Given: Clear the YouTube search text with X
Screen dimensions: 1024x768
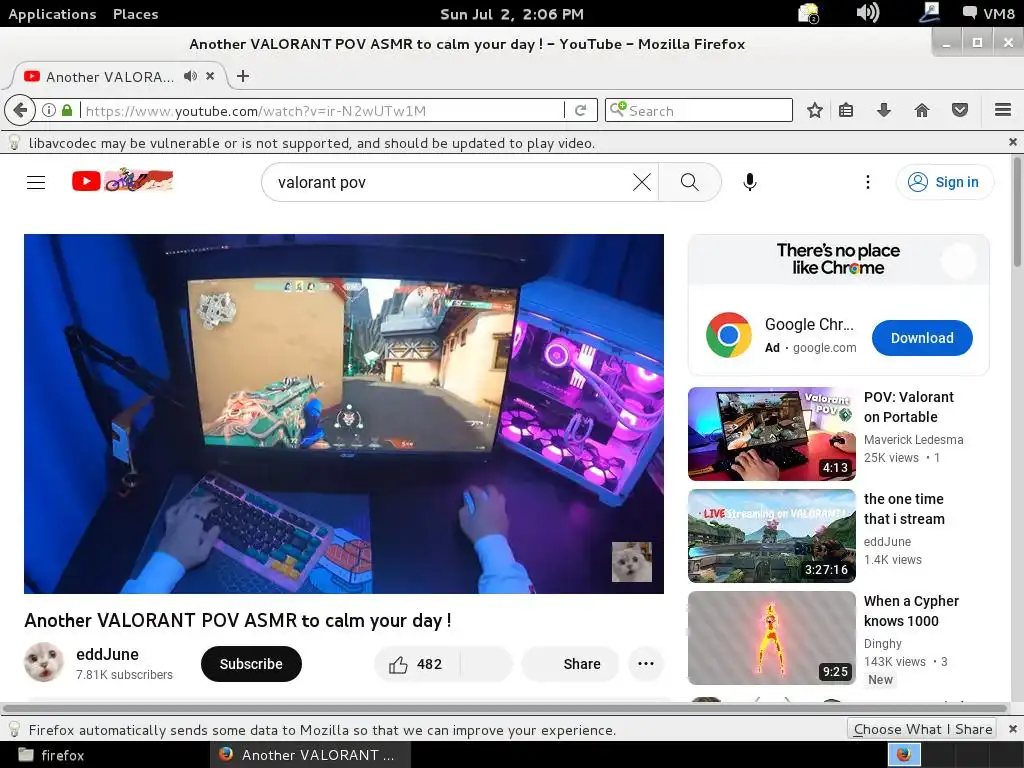Looking at the screenshot, I should click(642, 182).
